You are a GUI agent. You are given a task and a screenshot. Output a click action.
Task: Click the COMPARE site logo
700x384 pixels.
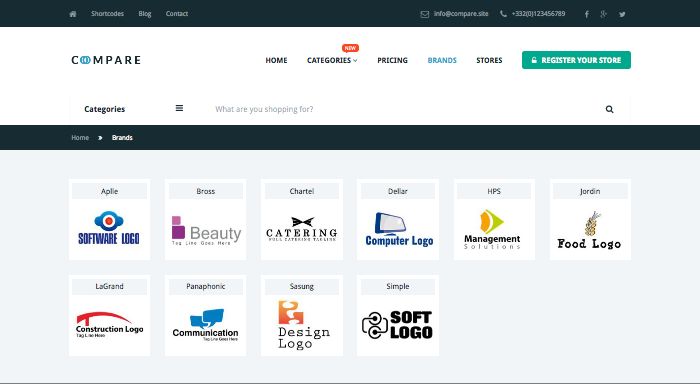[106, 60]
